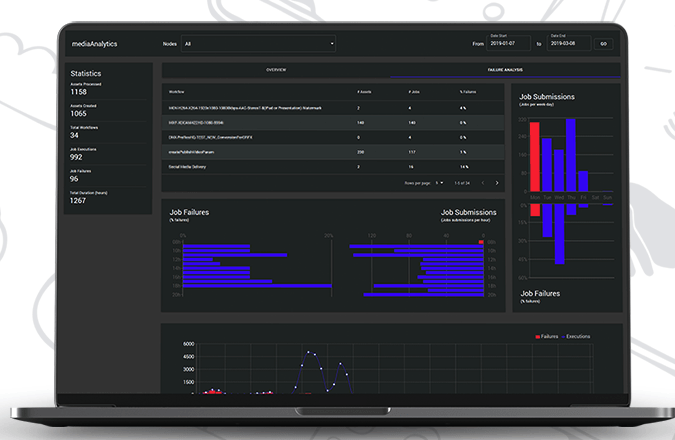Open the Nodes dropdown set to All
The width and height of the screenshot is (675, 440).
(x=258, y=43)
